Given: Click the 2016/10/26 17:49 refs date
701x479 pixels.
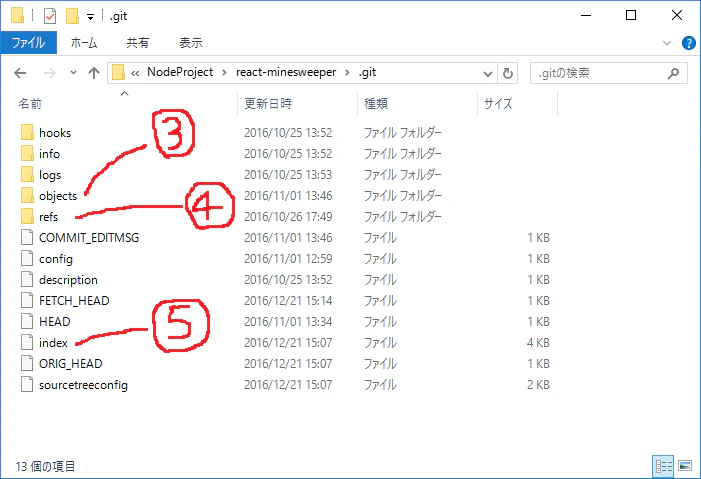Looking at the screenshot, I should (288, 216).
